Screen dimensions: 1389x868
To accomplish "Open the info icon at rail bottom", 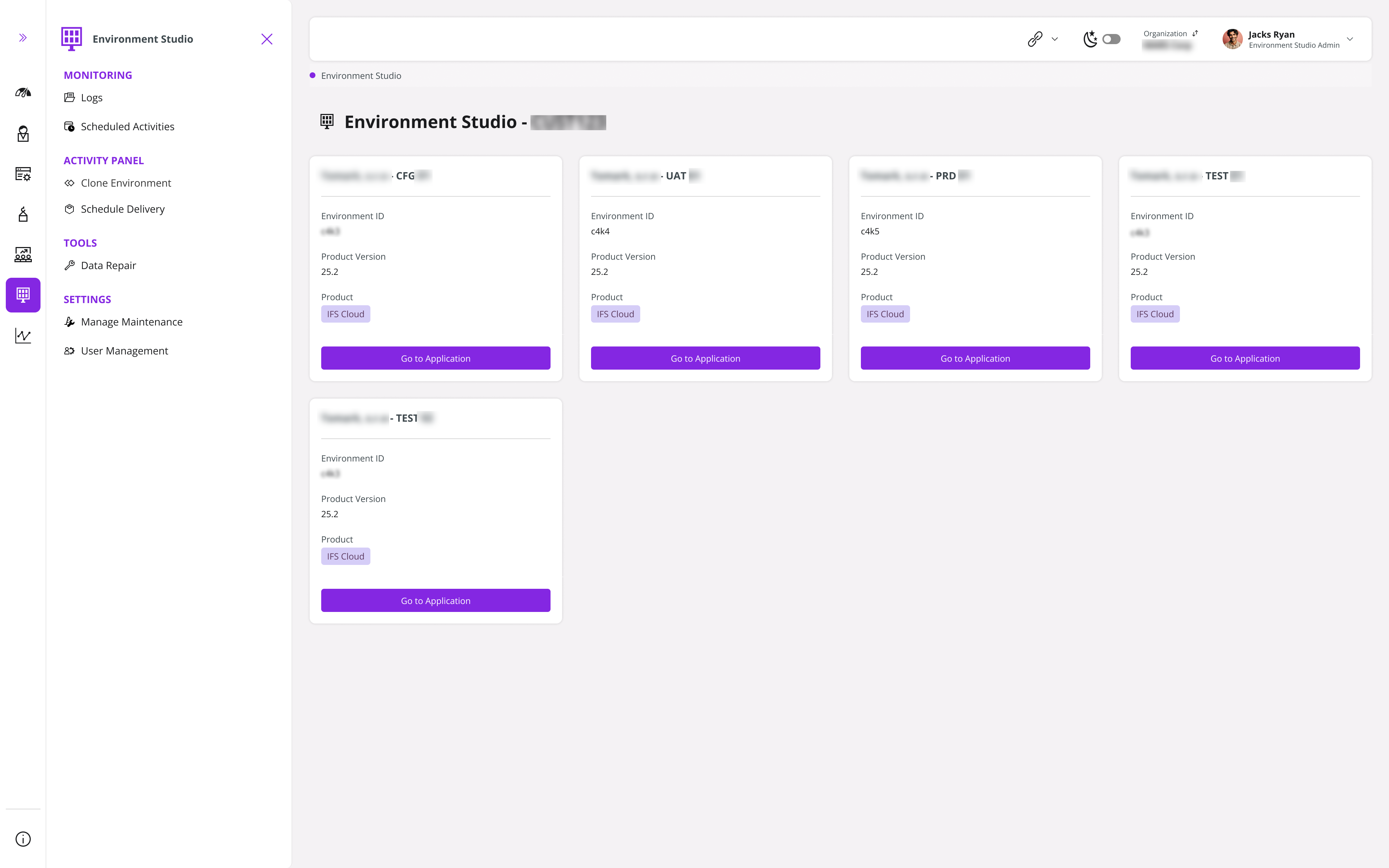I will click(x=23, y=839).
